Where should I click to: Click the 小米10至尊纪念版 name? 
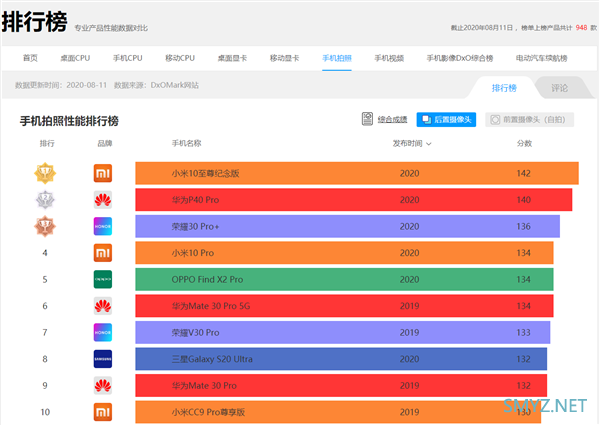point(205,173)
